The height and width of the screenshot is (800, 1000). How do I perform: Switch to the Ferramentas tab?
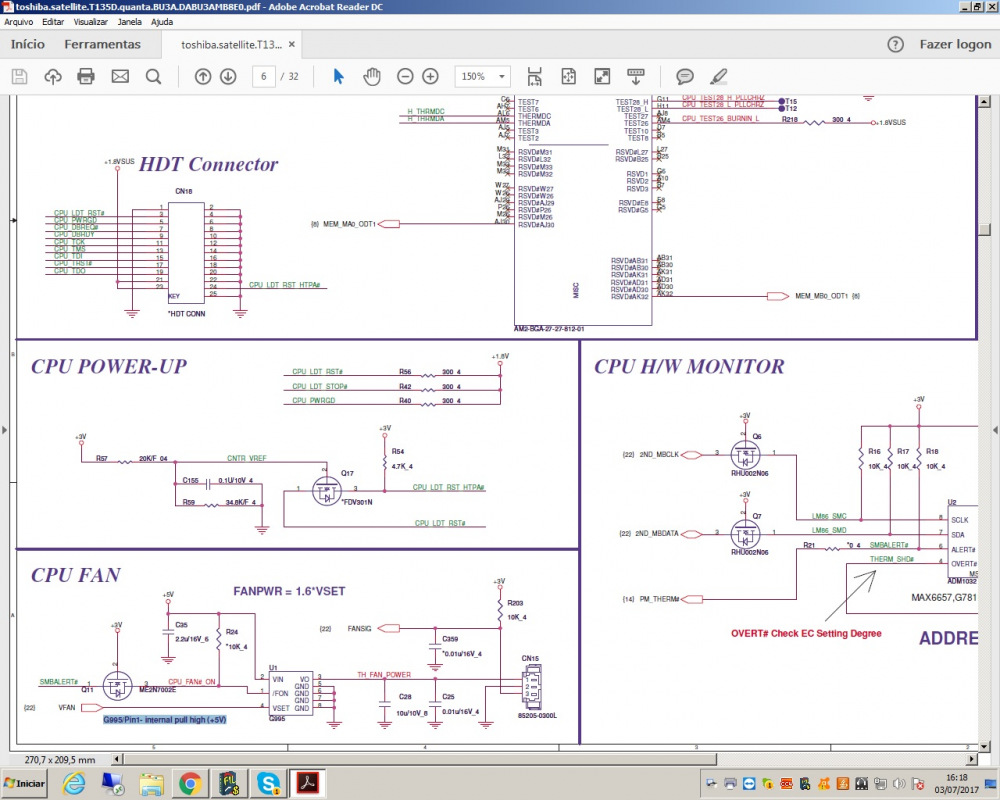102,44
